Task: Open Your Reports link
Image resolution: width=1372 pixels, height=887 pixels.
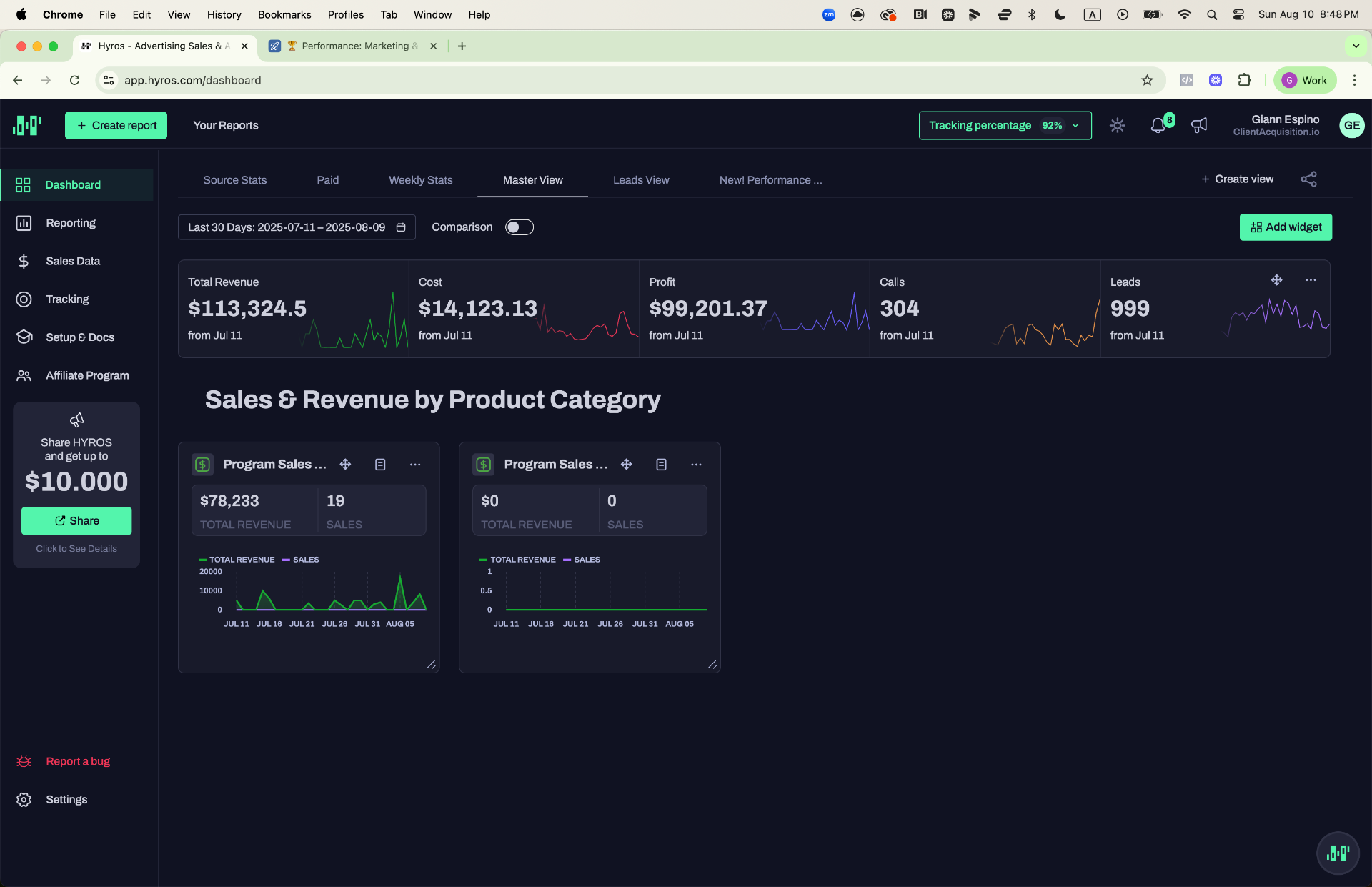Action: click(x=226, y=125)
